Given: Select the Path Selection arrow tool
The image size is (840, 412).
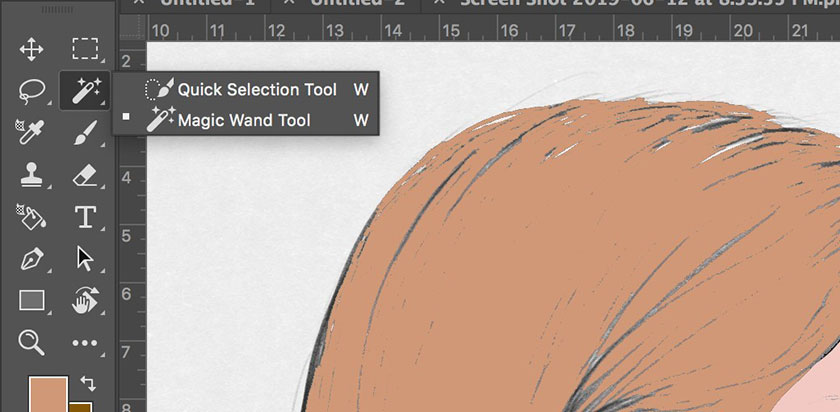Looking at the screenshot, I should pos(86,259).
